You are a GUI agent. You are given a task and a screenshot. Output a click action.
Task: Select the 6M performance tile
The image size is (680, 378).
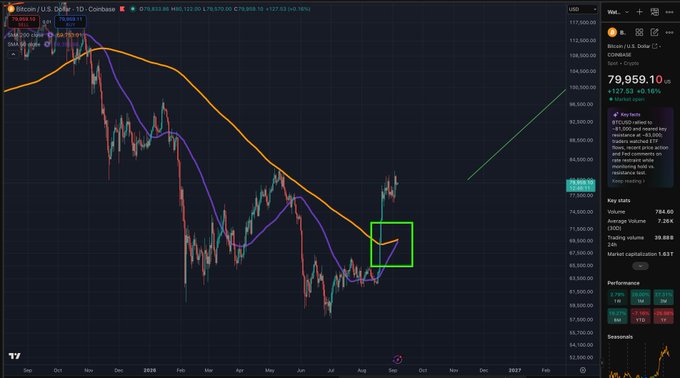pos(617,316)
